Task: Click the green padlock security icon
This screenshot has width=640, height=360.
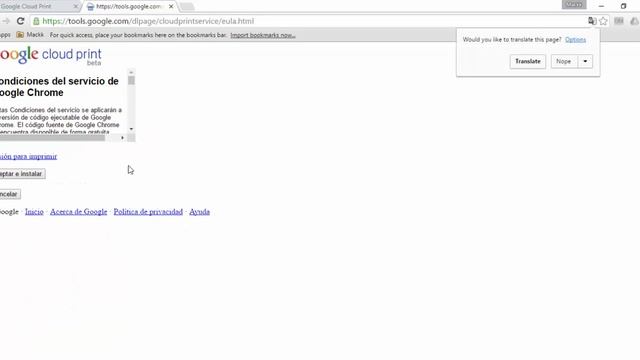Action: [36, 21]
